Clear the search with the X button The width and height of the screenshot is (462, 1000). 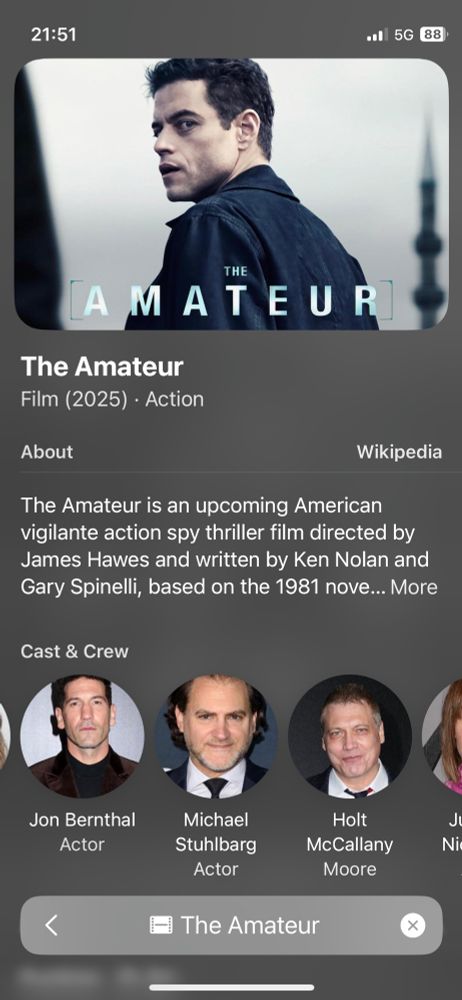point(412,925)
